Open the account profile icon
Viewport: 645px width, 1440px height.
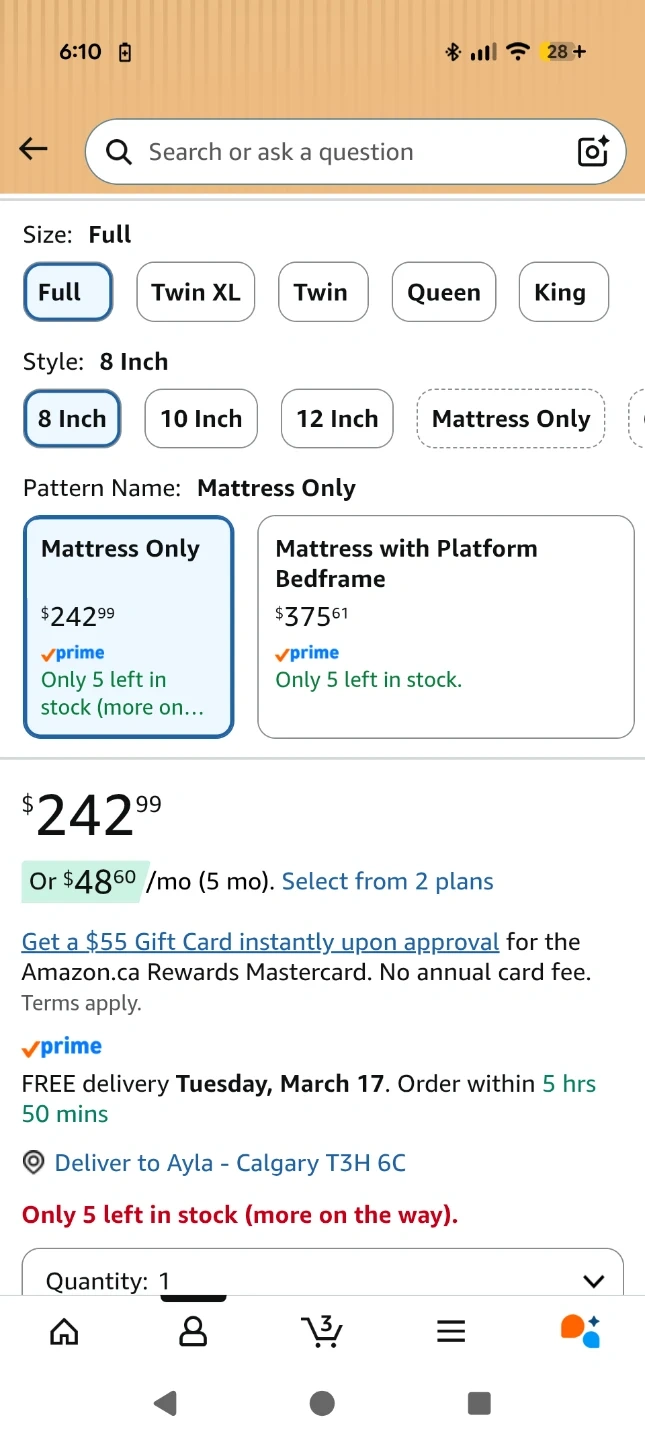pyautogui.click(x=193, y=1331)
